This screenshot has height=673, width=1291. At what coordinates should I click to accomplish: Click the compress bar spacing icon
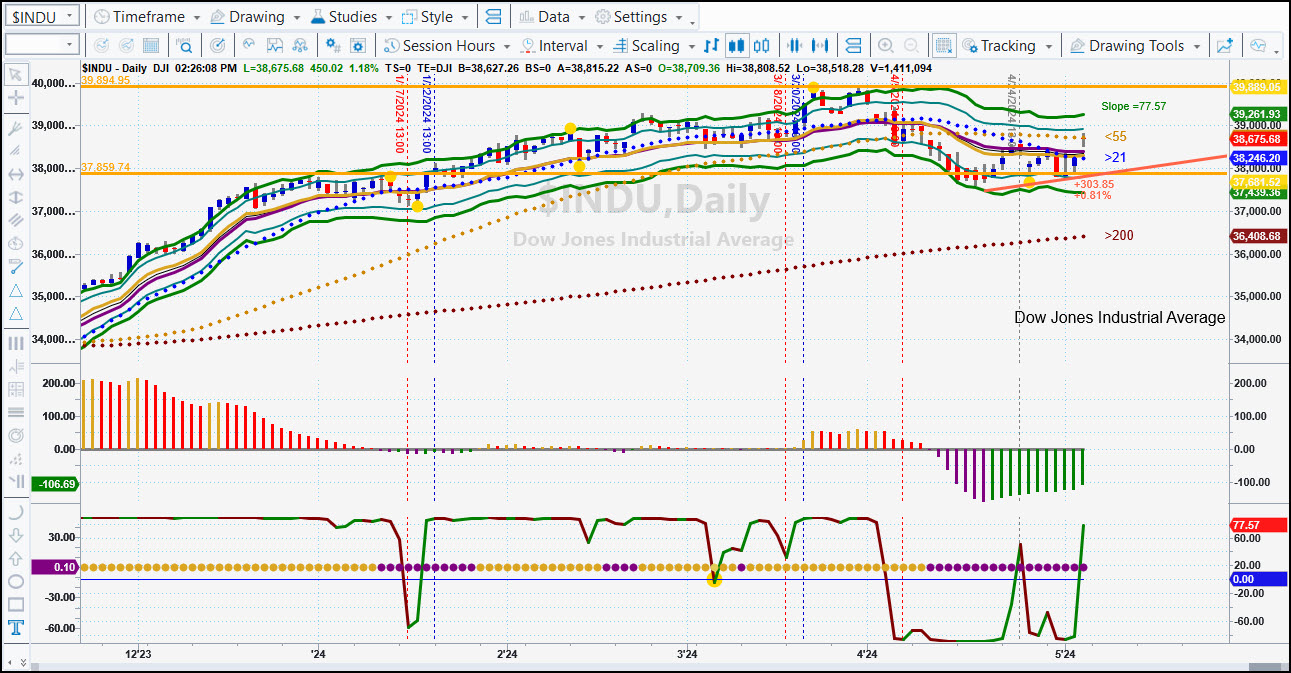[x=795, y=46]
